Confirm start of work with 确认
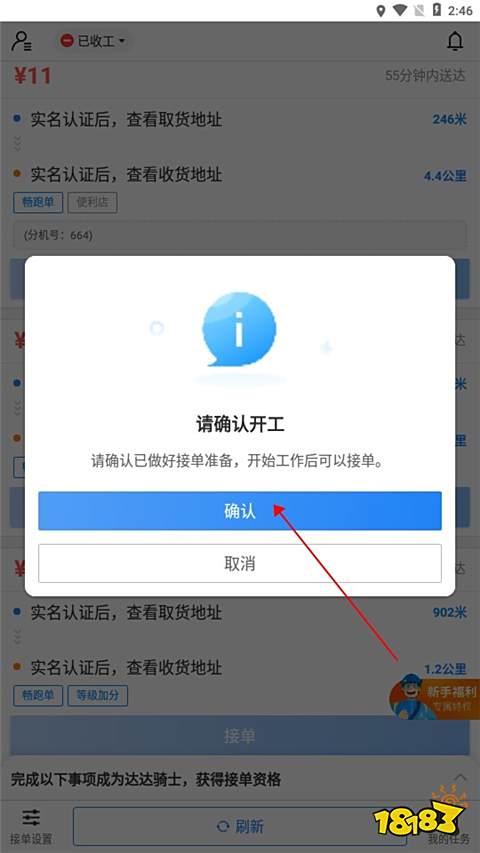This screenshot has width=480, height=853. point(239,511)
